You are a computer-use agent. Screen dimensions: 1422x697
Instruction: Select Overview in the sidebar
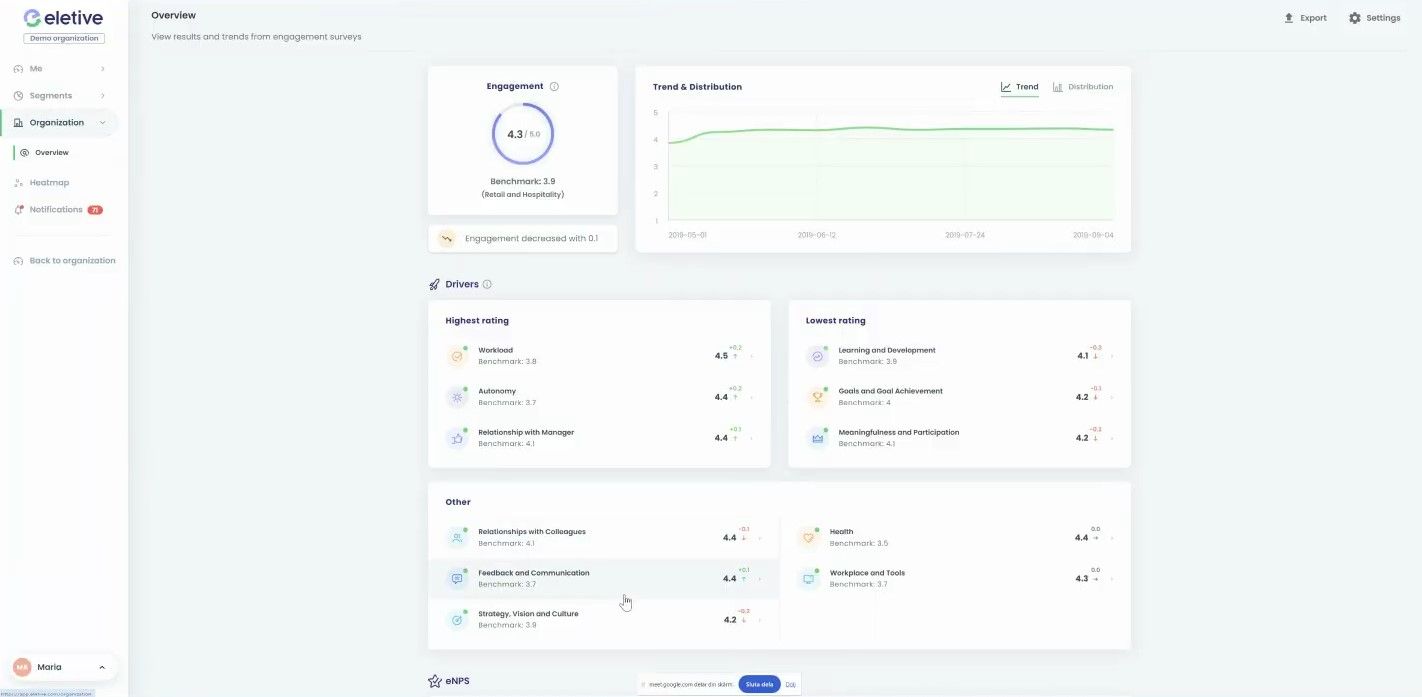(x=52, y=153)
